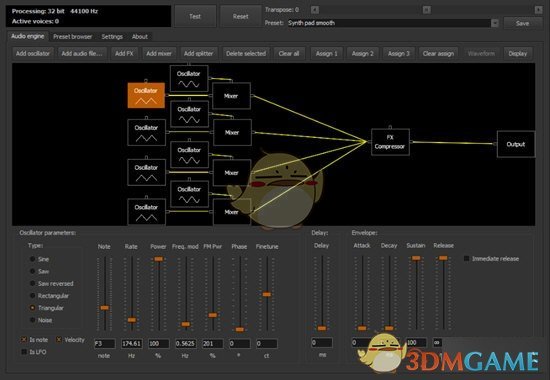
Task: Click the Sustain value field 100
Action: coord(416,342)
